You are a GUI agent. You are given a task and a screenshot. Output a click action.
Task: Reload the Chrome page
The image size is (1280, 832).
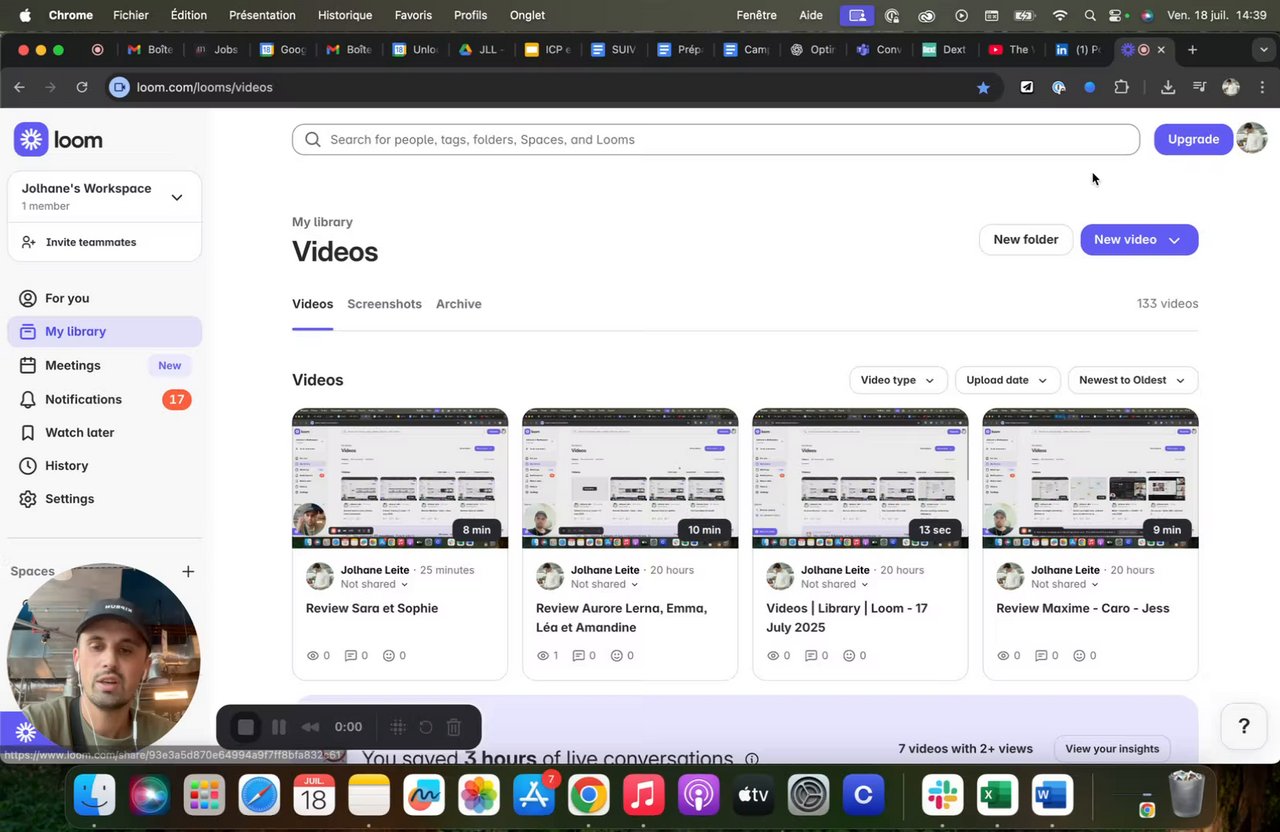[82, 87]
